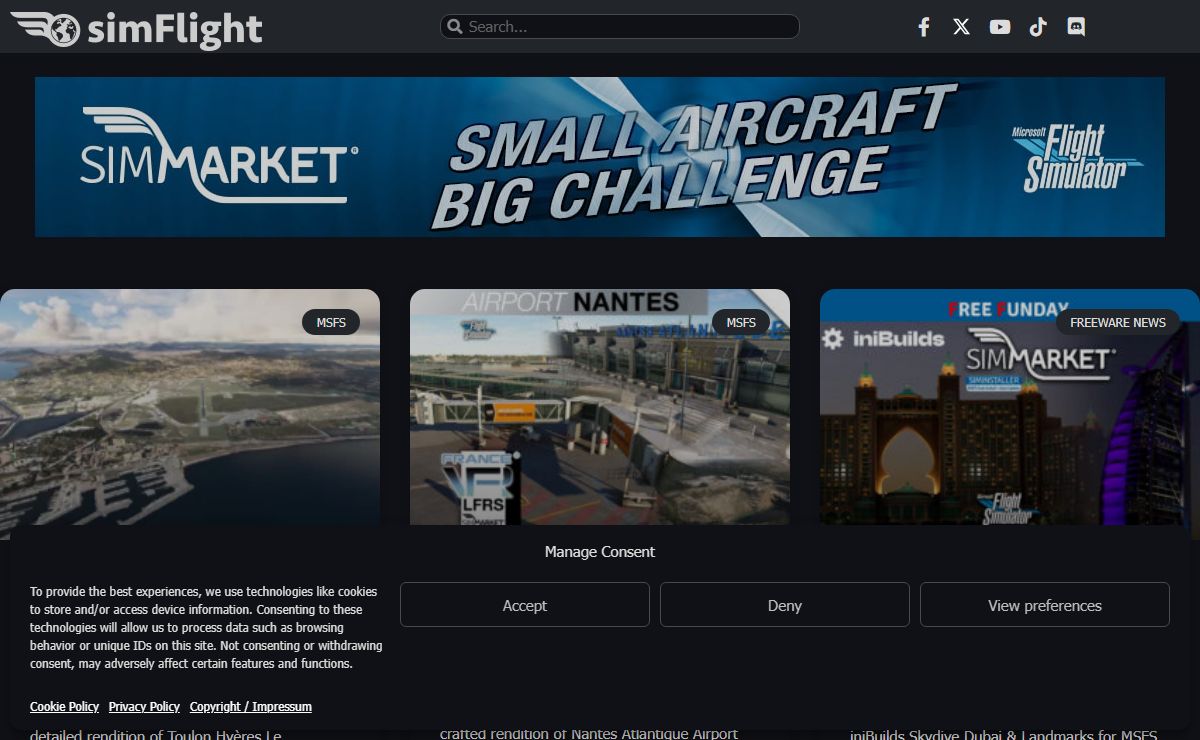Open the simFlight Facebook page icon
This screenshot has width=1200, height=740.
[x=924, y=27]
